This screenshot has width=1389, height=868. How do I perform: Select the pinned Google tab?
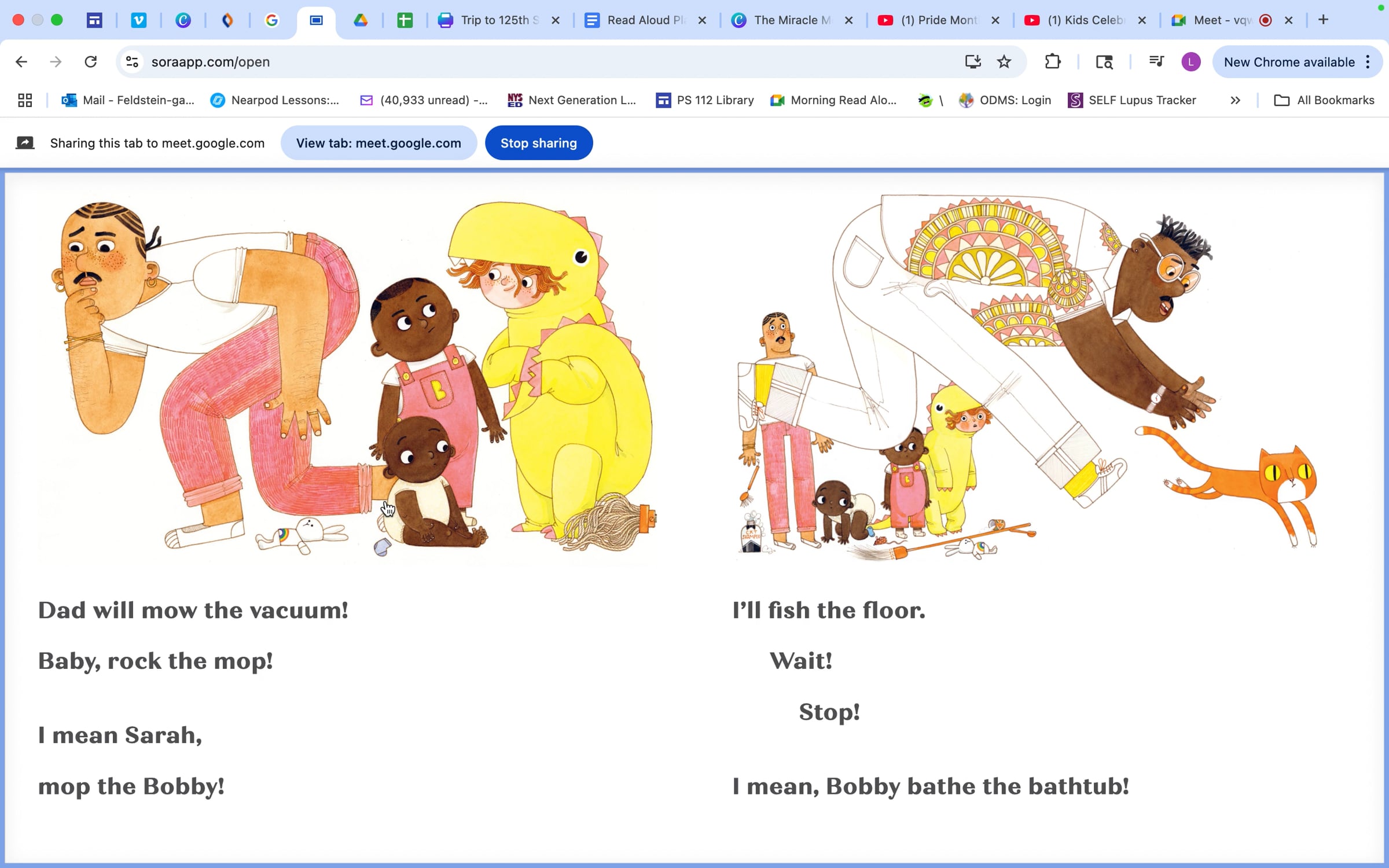point(272,20)
